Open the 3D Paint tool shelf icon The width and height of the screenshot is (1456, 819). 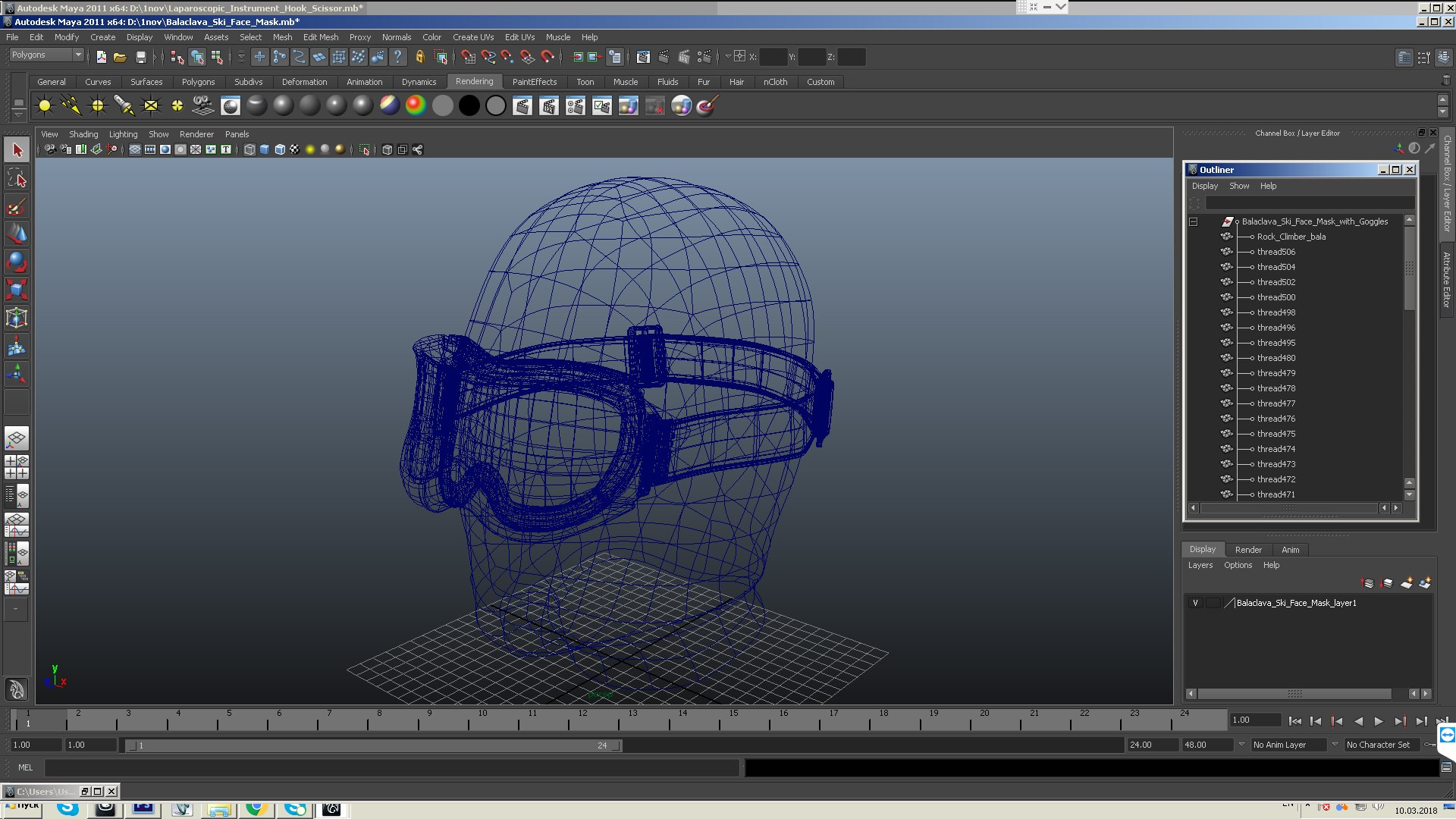708,106
